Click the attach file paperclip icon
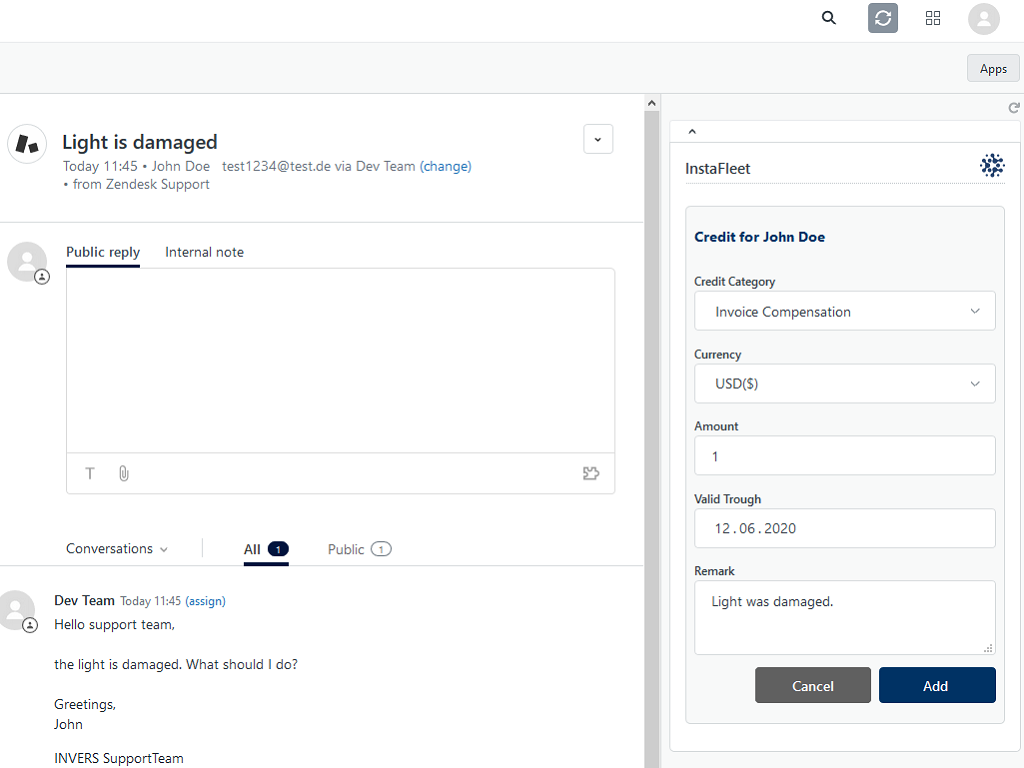 pos(124,473)
